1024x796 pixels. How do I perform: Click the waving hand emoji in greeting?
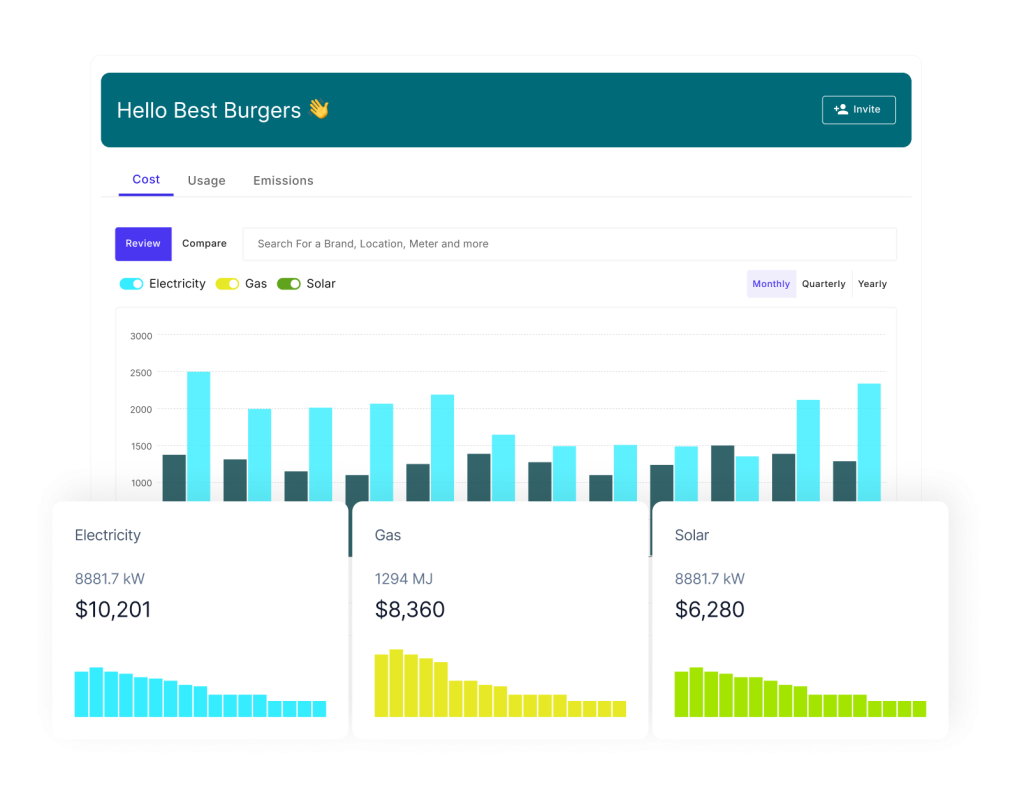point(318,110)
